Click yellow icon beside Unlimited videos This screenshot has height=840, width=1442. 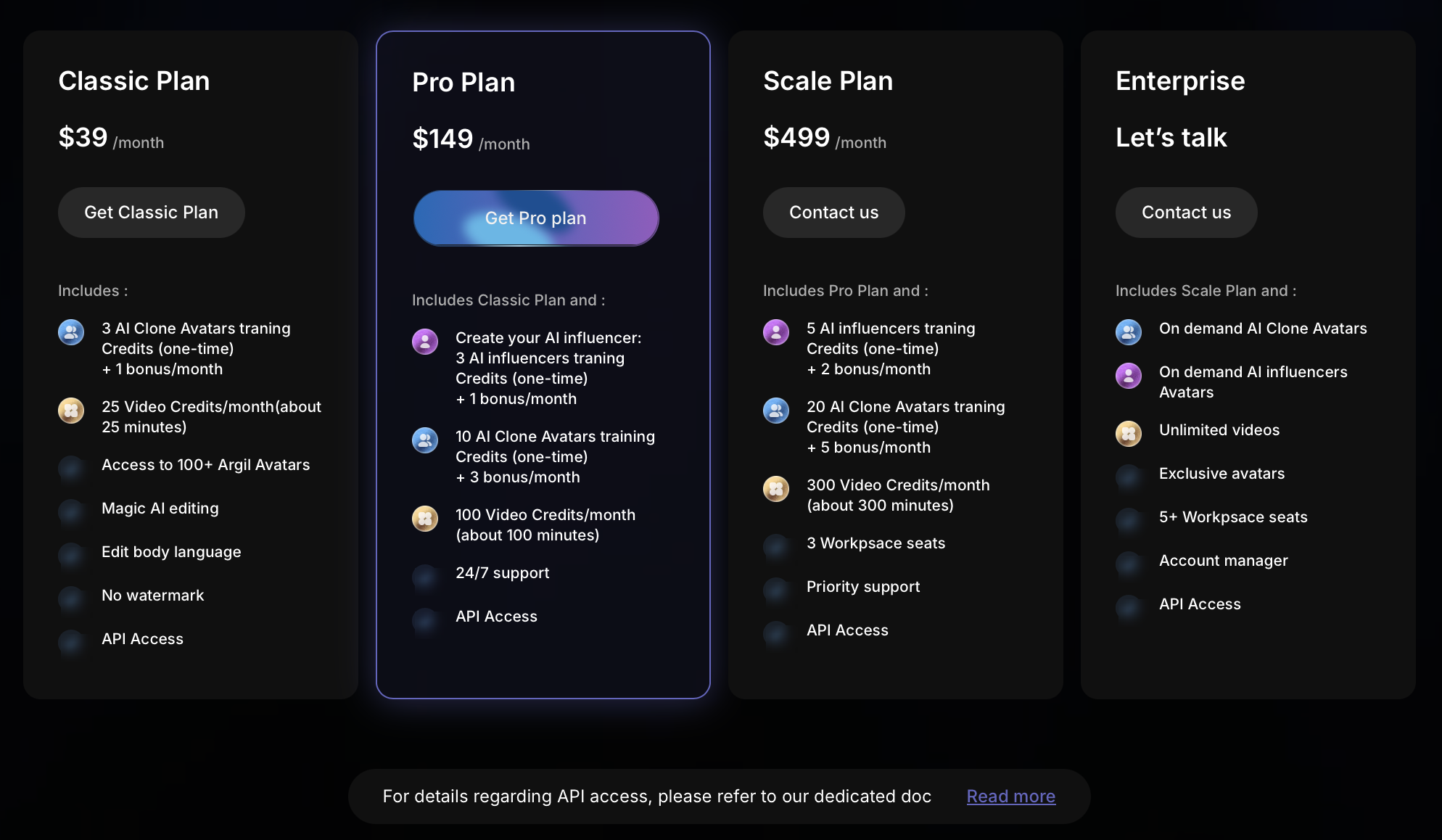(x=1129, y=434)
